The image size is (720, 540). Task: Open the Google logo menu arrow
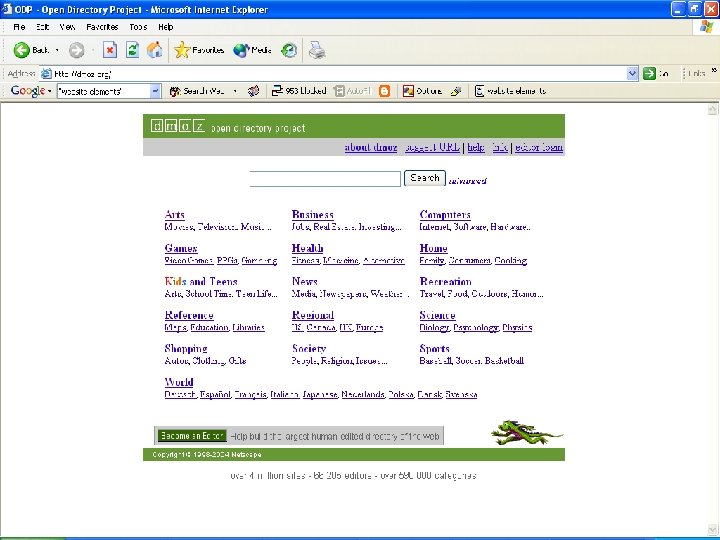[49, 91]
